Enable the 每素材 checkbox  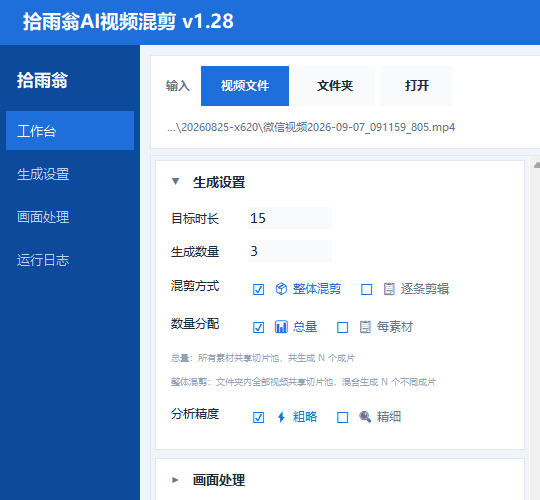tap(342, 327)
